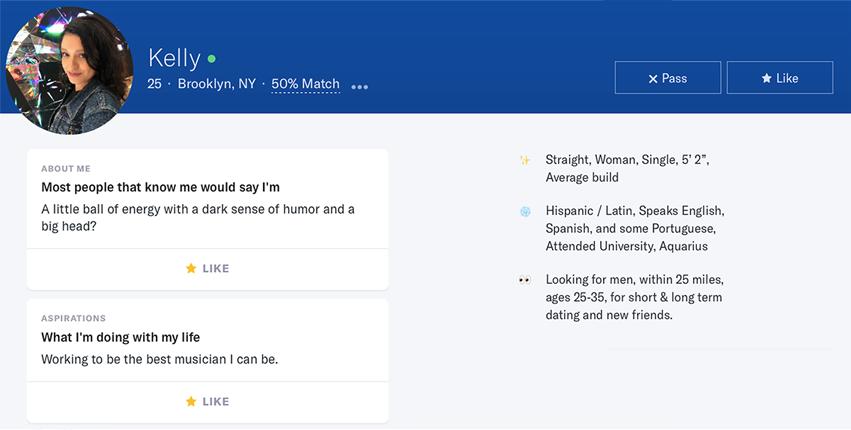Image resolution: width=851 pixels, height=430 pixels.
Task: Click the globe icon beside background details
Action: pos(525,212)
